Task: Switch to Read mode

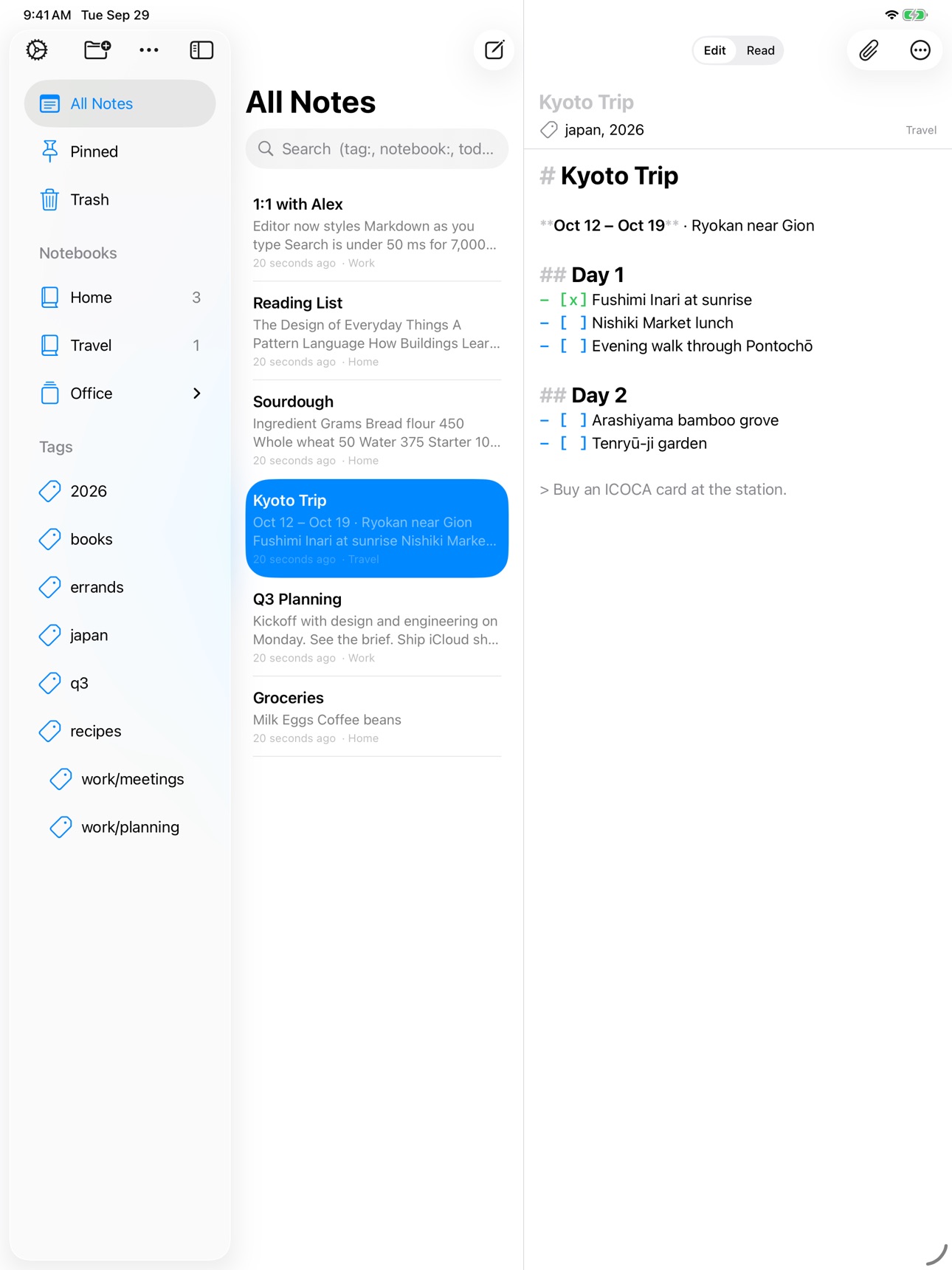Action: [x=760, y=50]
